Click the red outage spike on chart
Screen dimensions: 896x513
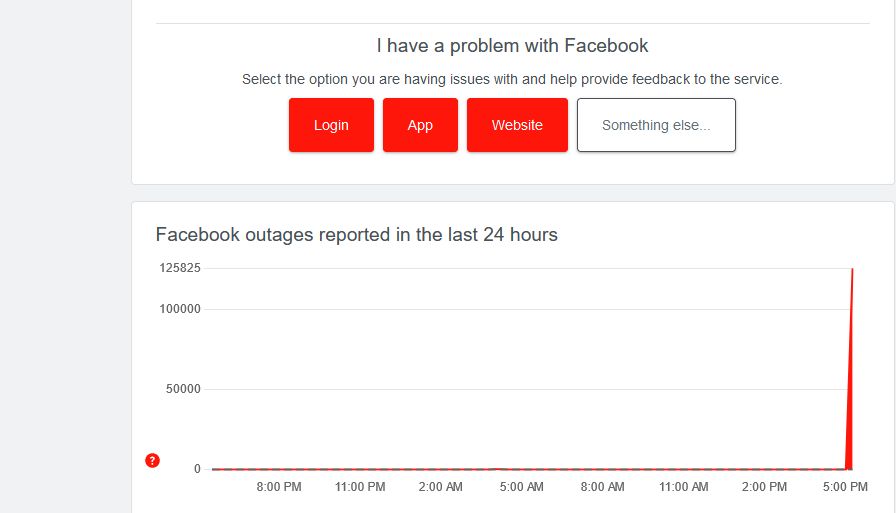tap(851, 380)
